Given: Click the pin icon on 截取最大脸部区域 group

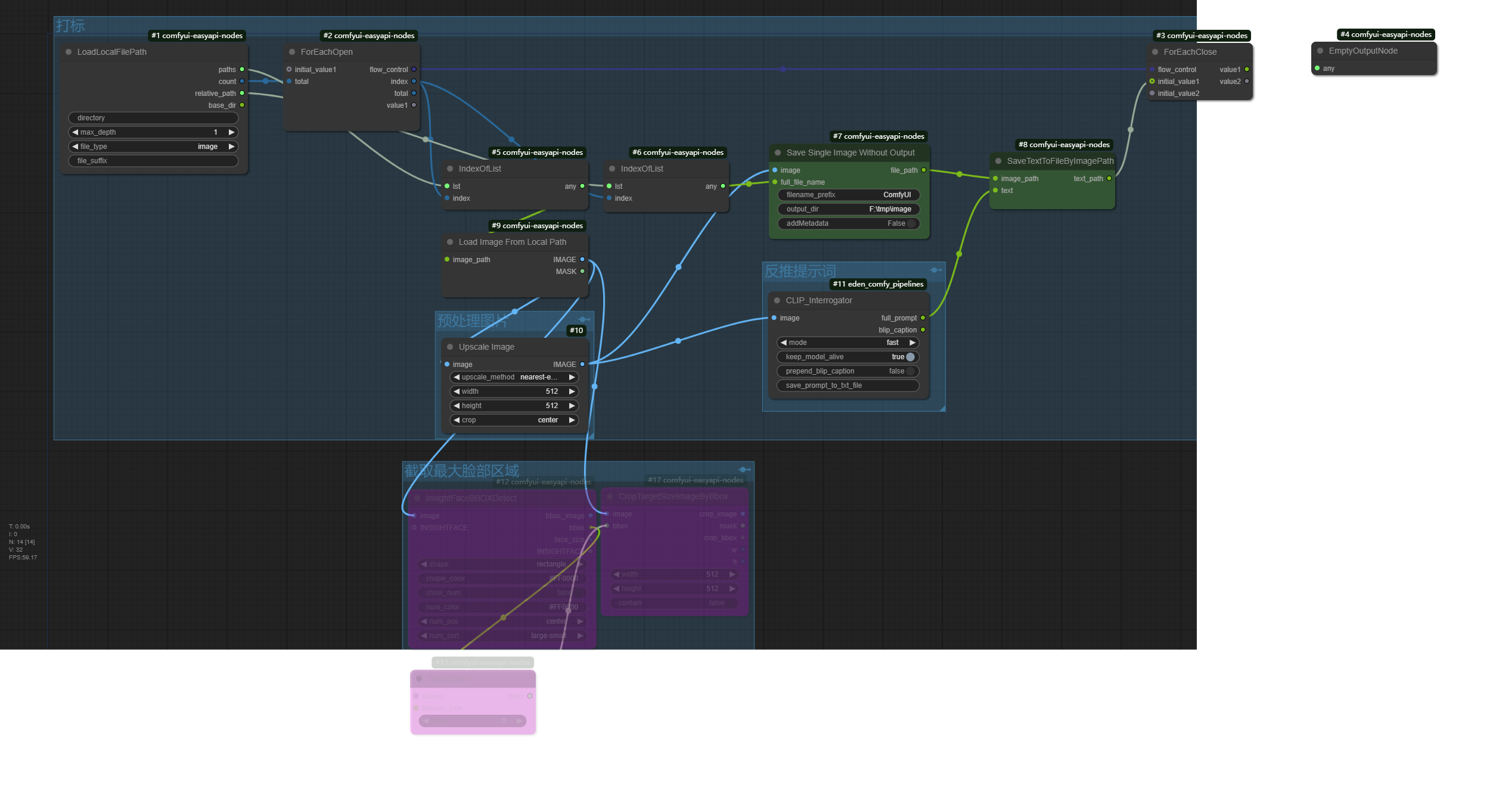Looking at the screenshot, I should click(744, 470).
